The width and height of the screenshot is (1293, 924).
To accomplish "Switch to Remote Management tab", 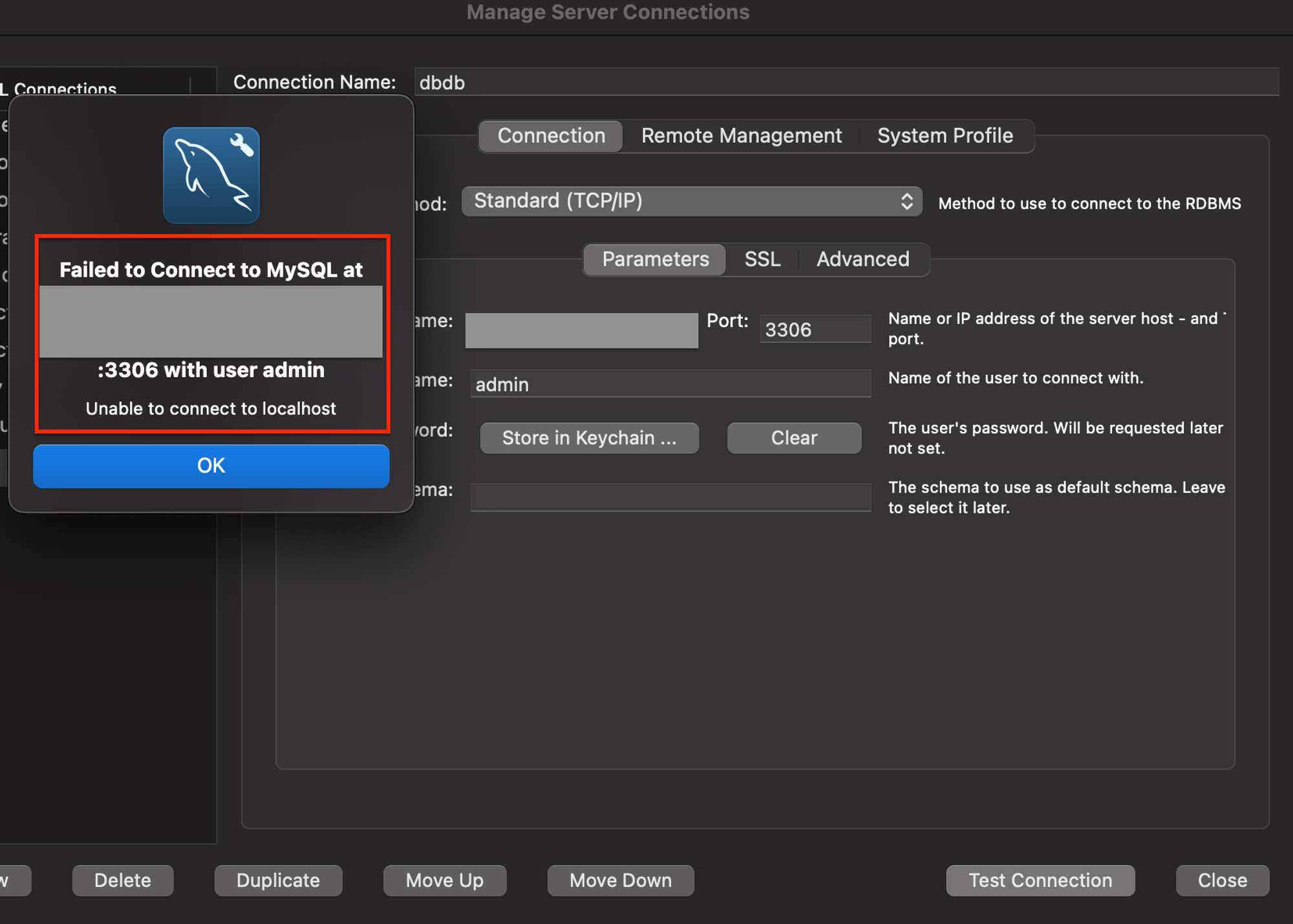I will pos(741,136).
